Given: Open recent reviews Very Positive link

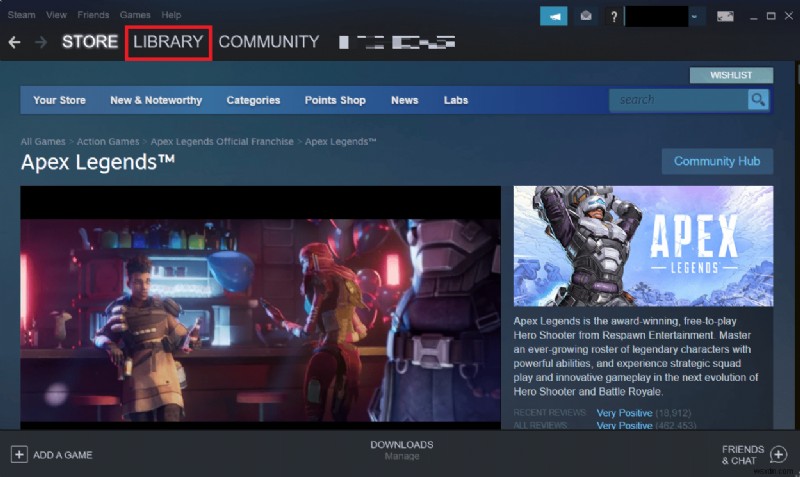Looking at the screenshot, I should 624,413.
